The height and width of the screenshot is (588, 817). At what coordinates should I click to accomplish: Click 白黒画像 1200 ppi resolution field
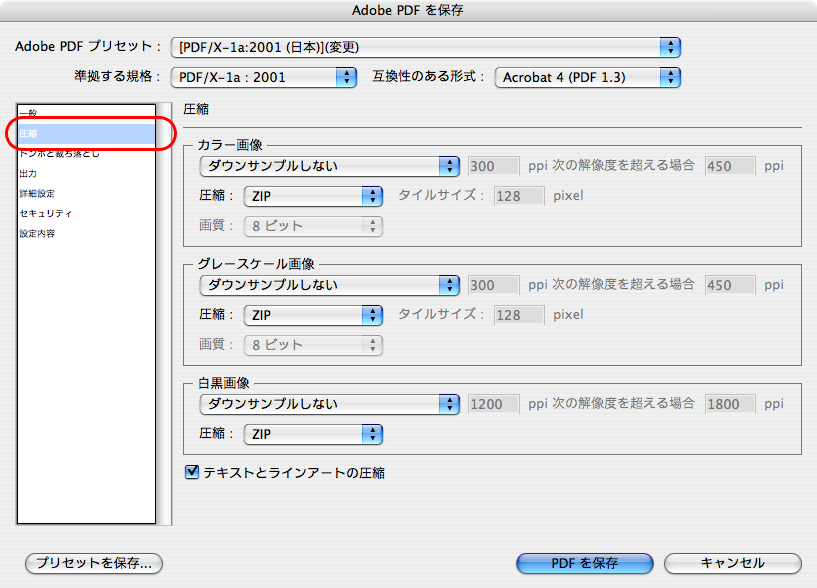(x=493, y=404)
